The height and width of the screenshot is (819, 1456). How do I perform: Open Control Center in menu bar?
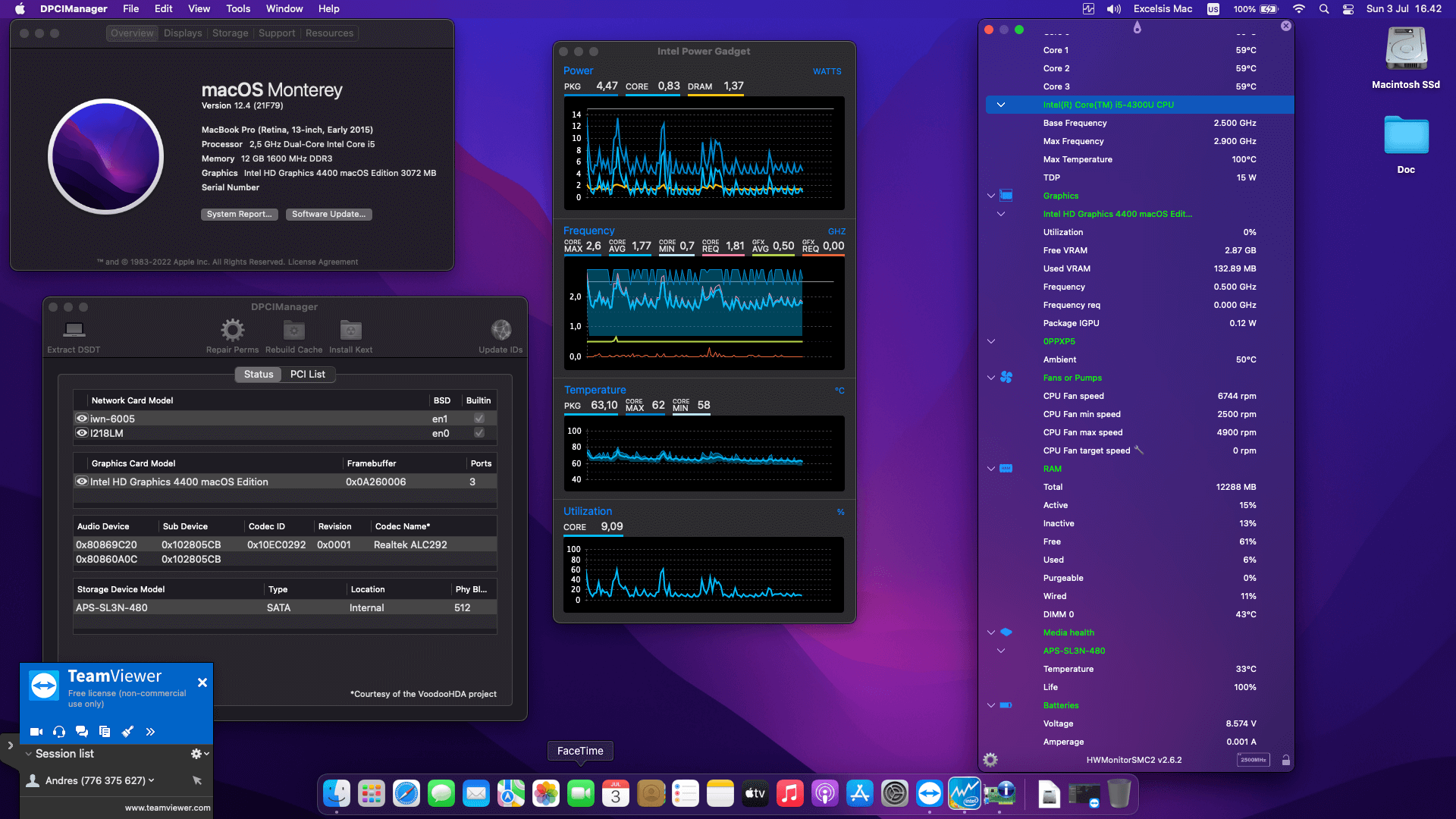coord(1348,9)
